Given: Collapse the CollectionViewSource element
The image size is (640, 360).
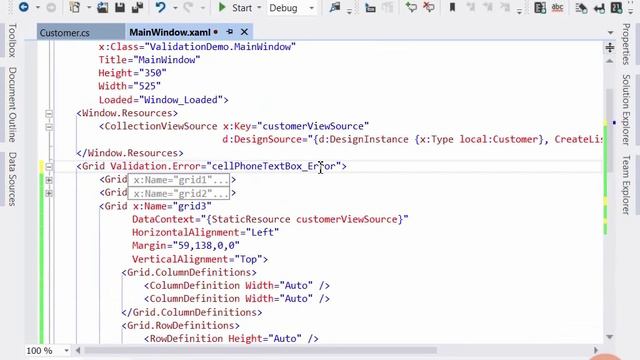Looking at the screenshot, I should tap(49, 127).
